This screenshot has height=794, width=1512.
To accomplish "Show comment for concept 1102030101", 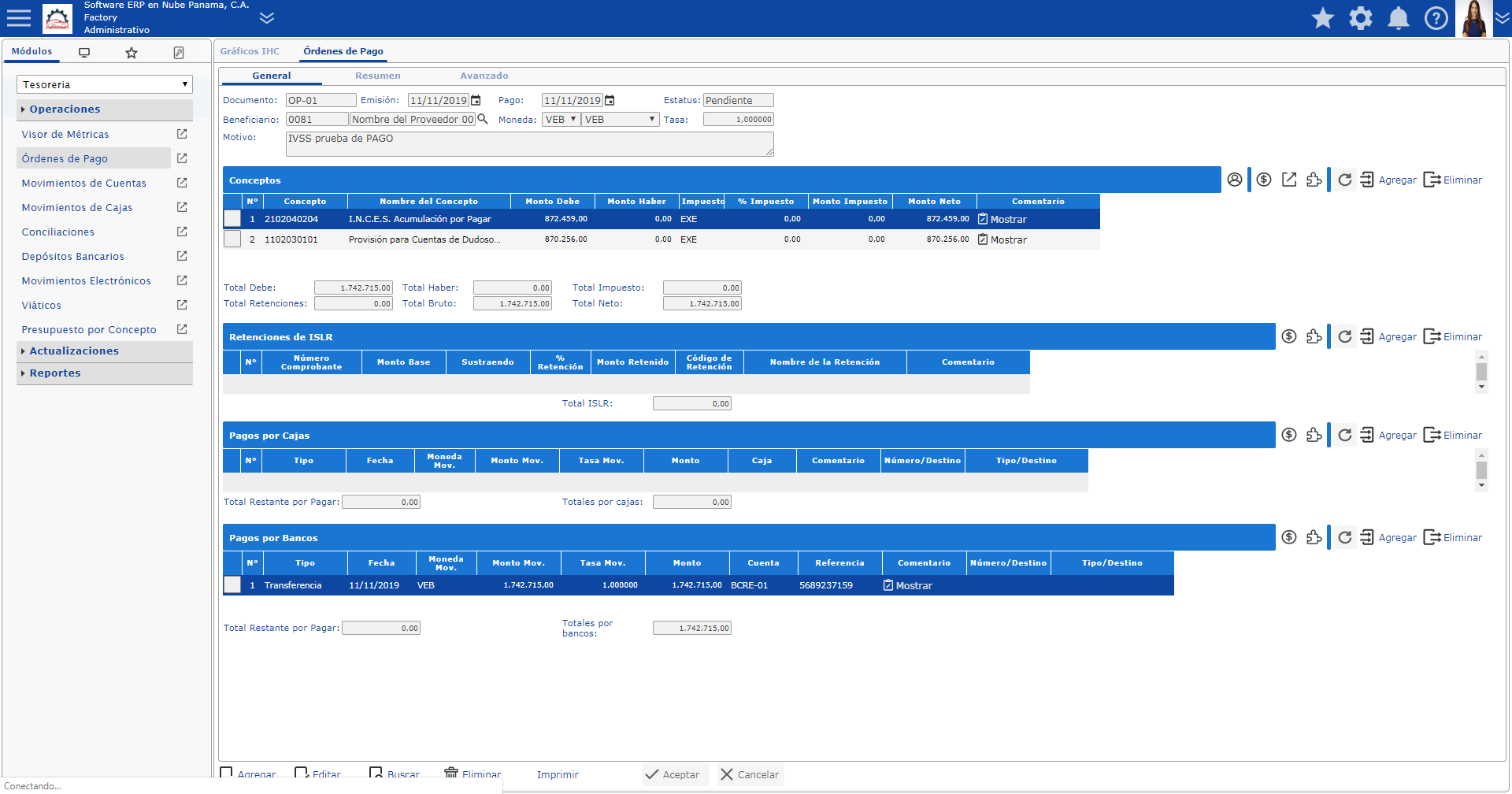I will (x=1002, y=239).
